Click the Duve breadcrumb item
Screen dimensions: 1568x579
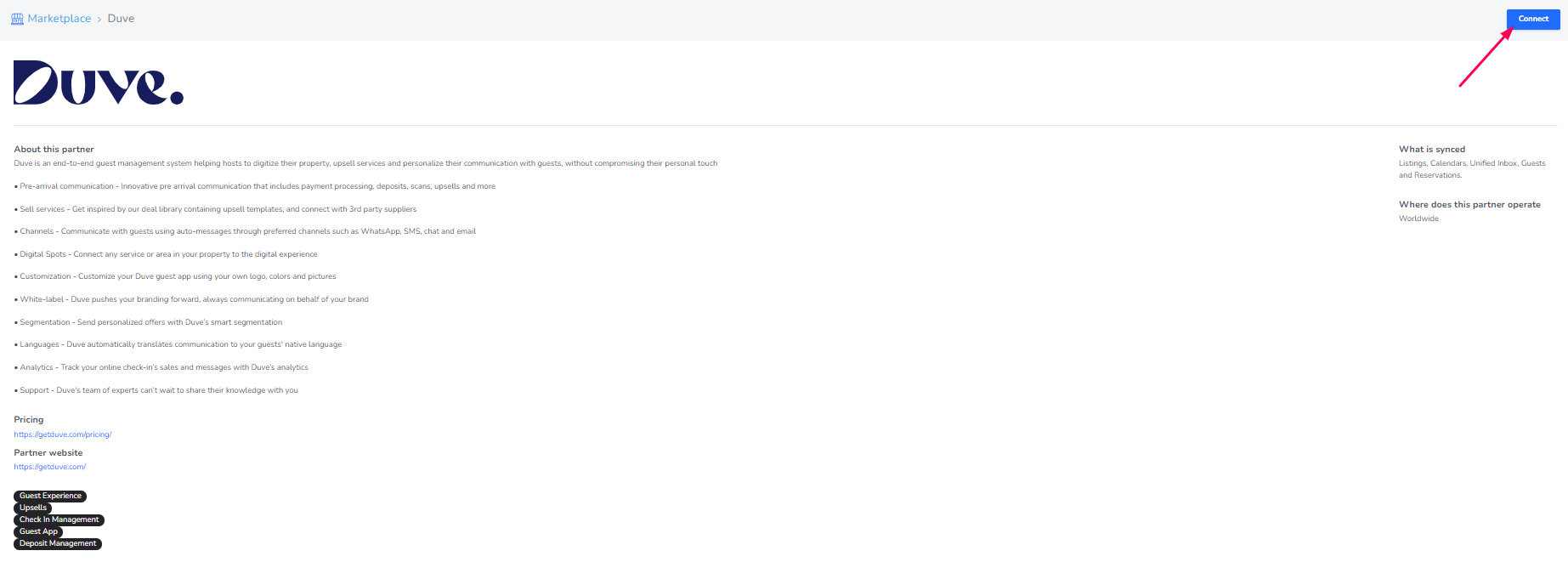tap(121, 19)
